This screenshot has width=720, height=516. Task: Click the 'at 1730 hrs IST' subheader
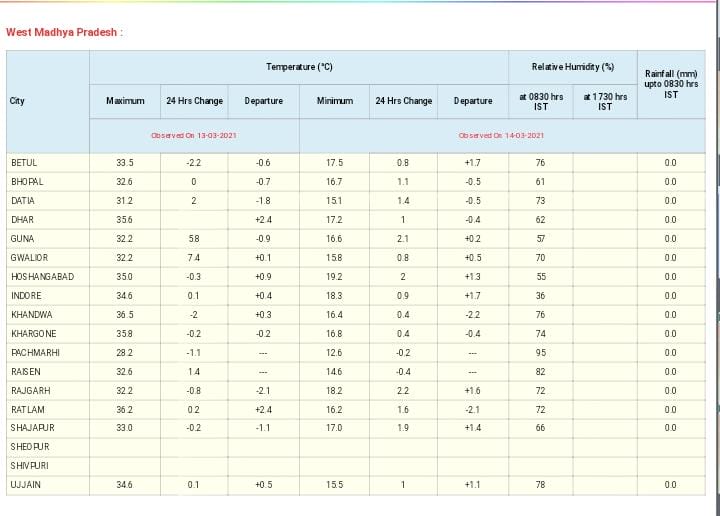pyautogui.click(x=605, y=101)
